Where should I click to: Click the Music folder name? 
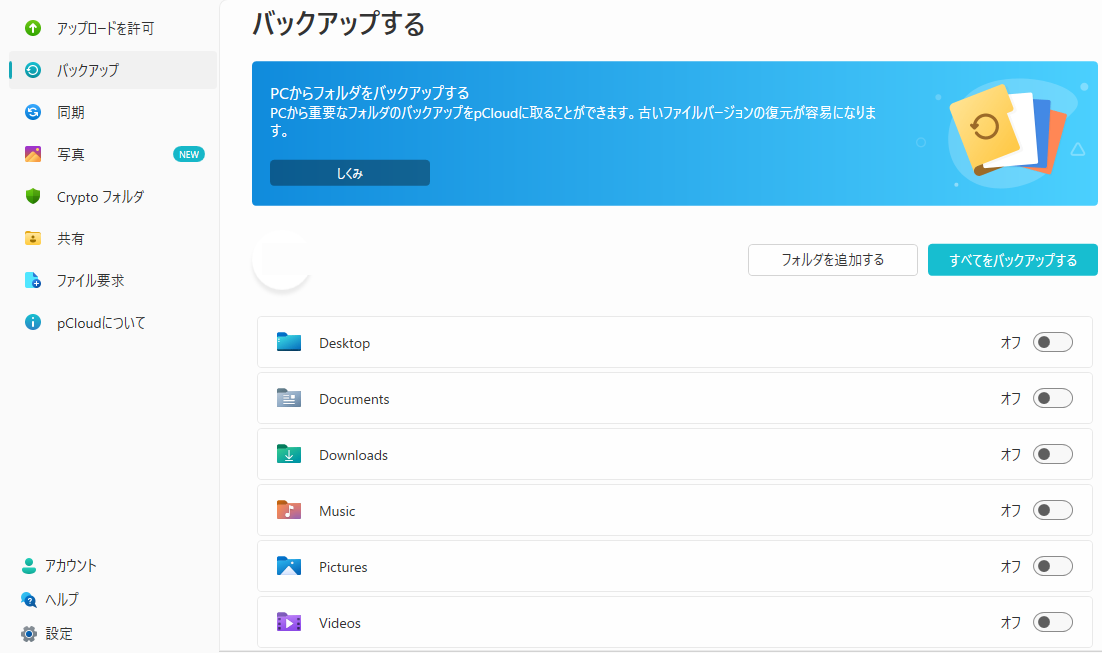click(x=337, y=511)
